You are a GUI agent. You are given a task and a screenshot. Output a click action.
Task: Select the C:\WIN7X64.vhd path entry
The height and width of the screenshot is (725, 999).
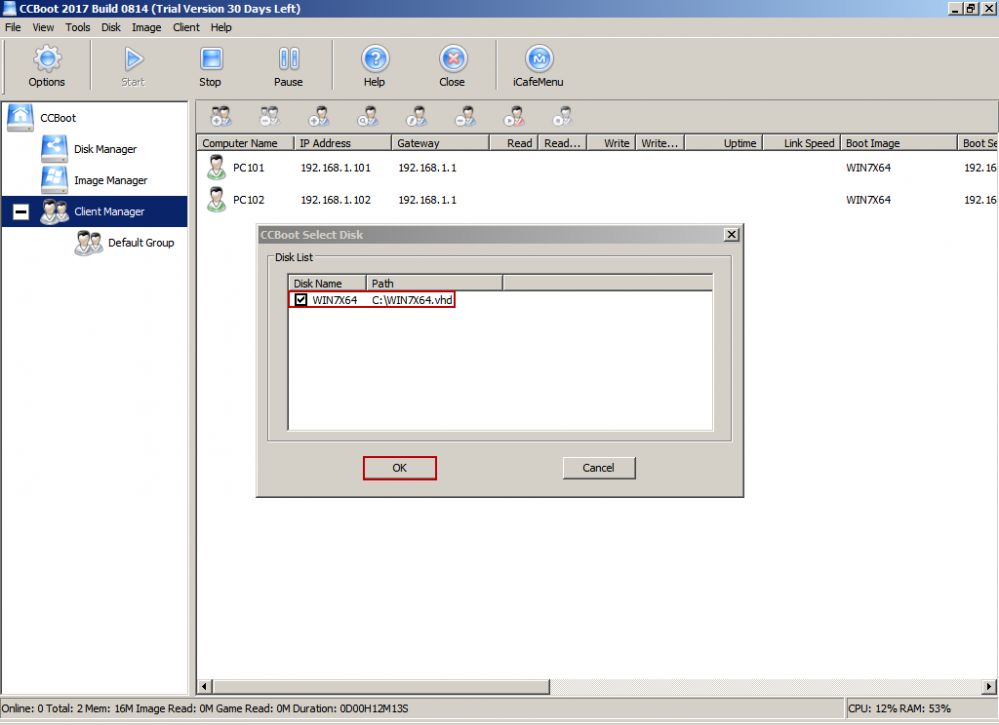[412, 300]
